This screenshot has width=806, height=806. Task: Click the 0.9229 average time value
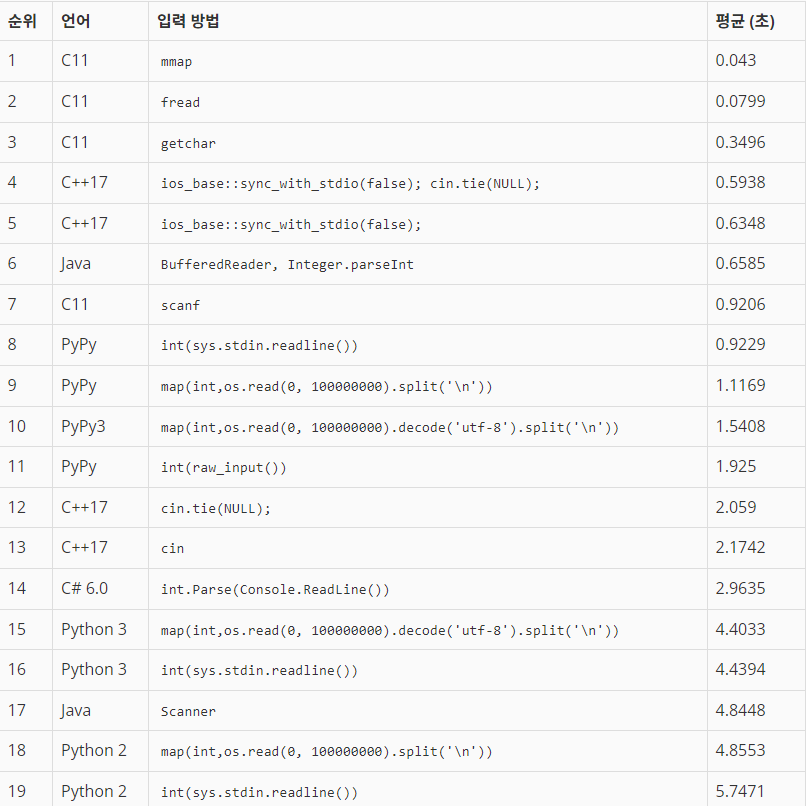[740, 344]
